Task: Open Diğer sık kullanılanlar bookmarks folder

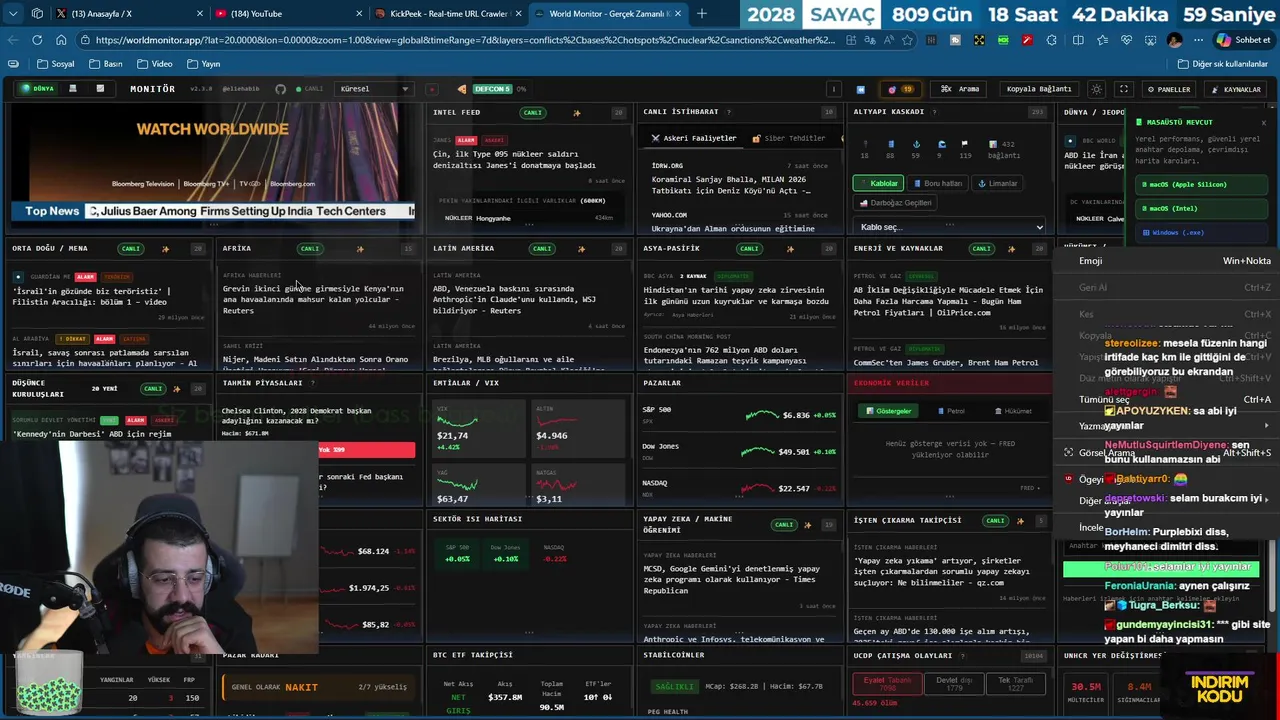Action: (x=1223, y=64)
